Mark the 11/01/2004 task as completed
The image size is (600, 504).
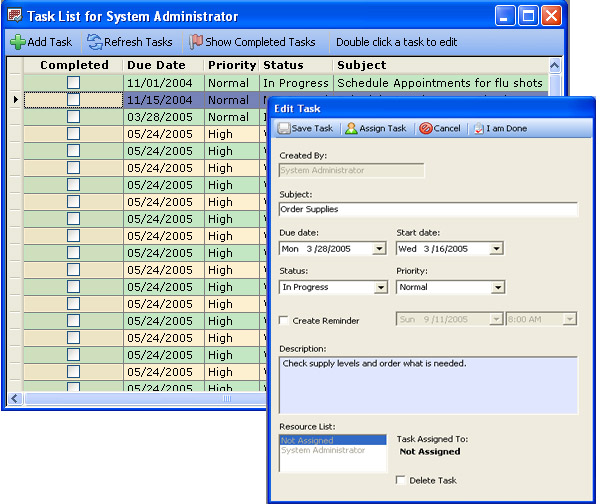point(73,83)
